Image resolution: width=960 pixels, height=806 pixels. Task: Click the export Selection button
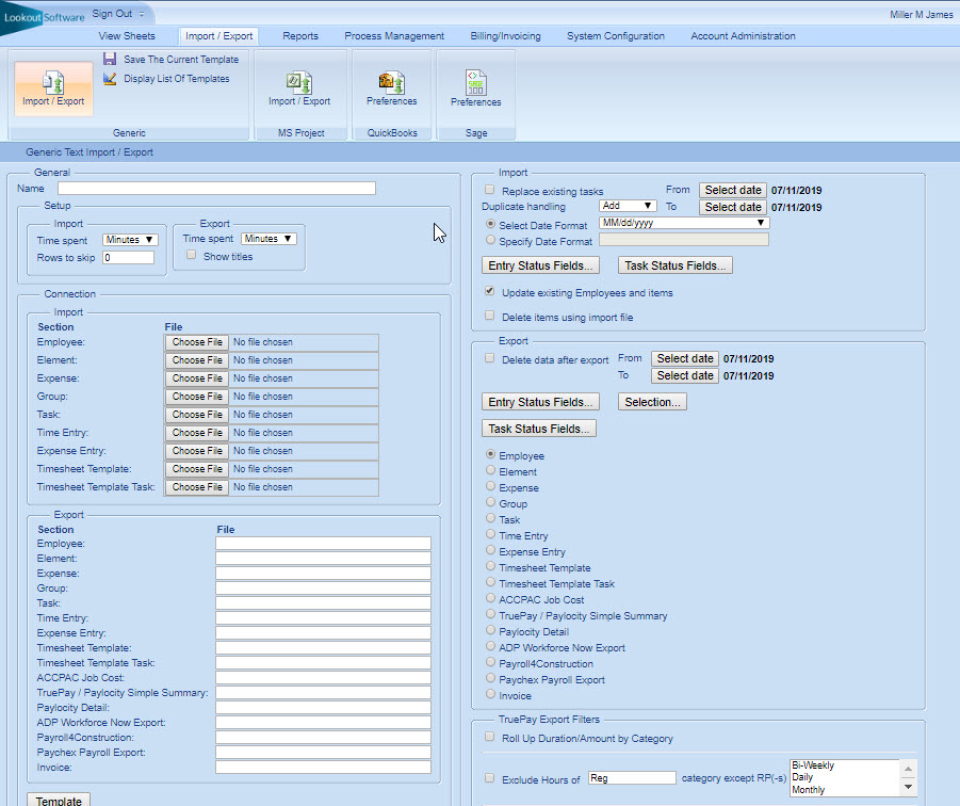[652, 402]
